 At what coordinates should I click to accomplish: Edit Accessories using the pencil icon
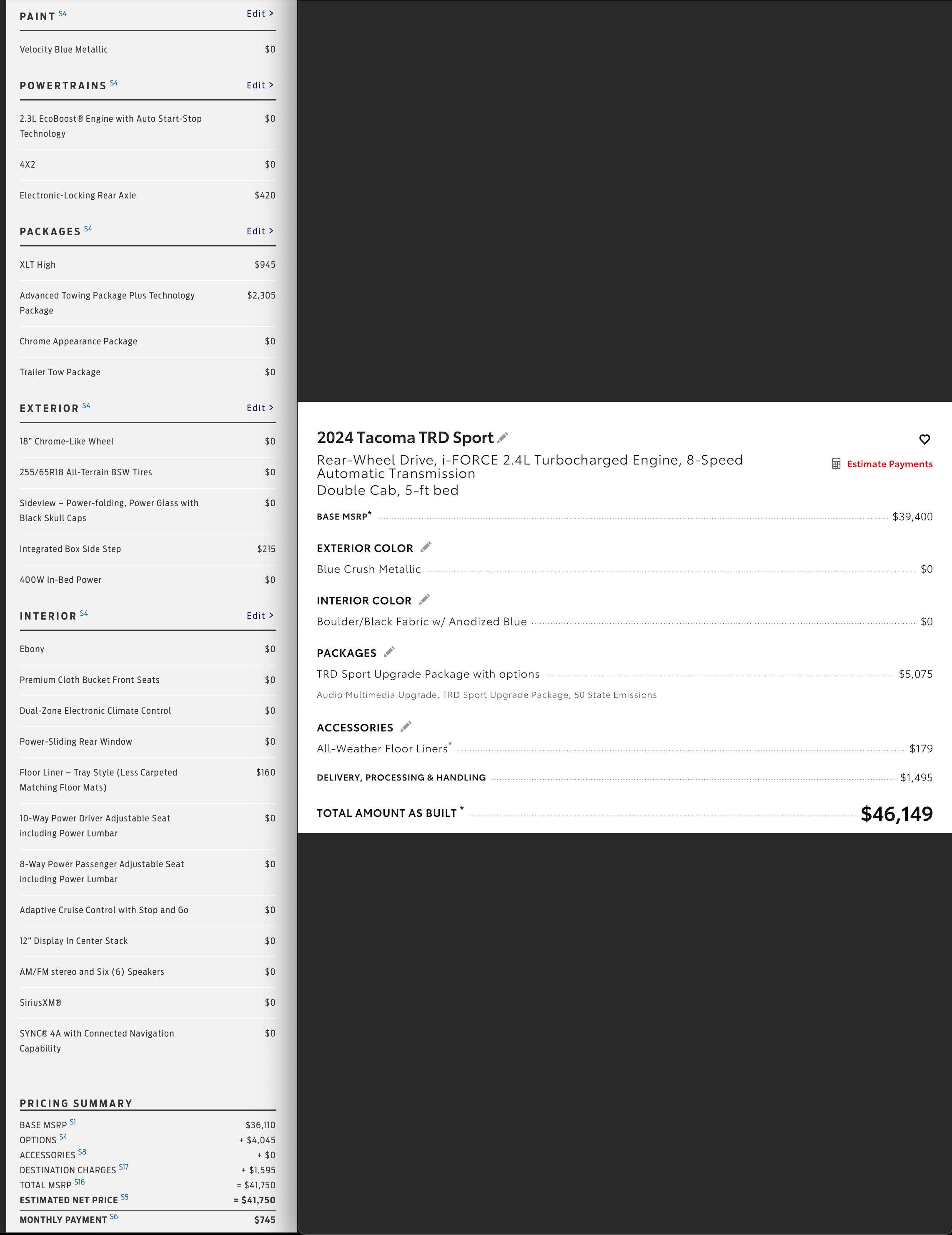(x=406, y=727)
